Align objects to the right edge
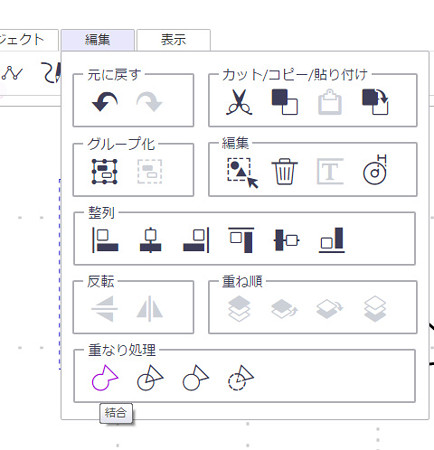The width and height of the screenshot is (434, 450). click(196, 240)
